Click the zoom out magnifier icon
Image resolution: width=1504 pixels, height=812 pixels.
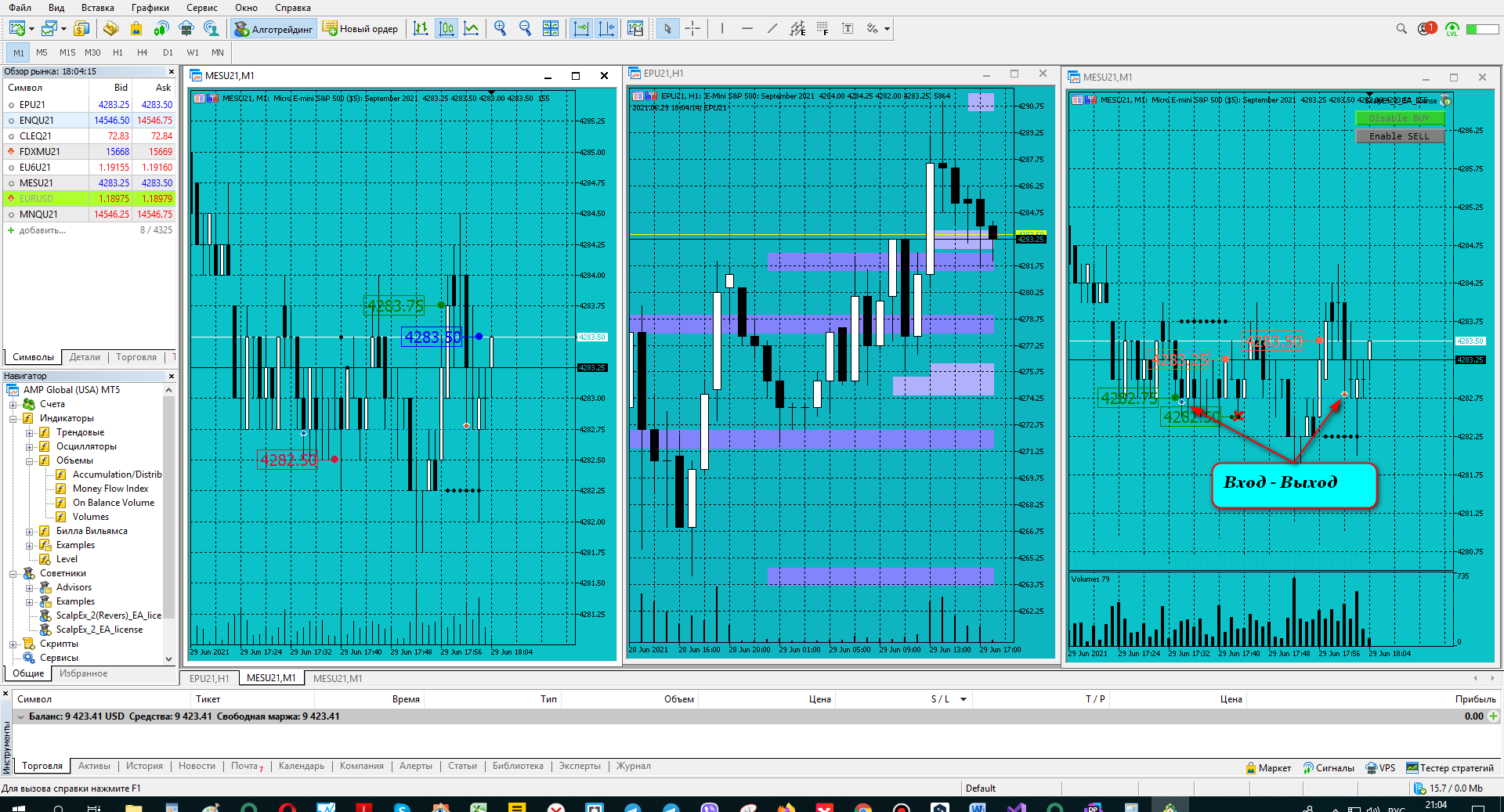click(x=525, y=29)
